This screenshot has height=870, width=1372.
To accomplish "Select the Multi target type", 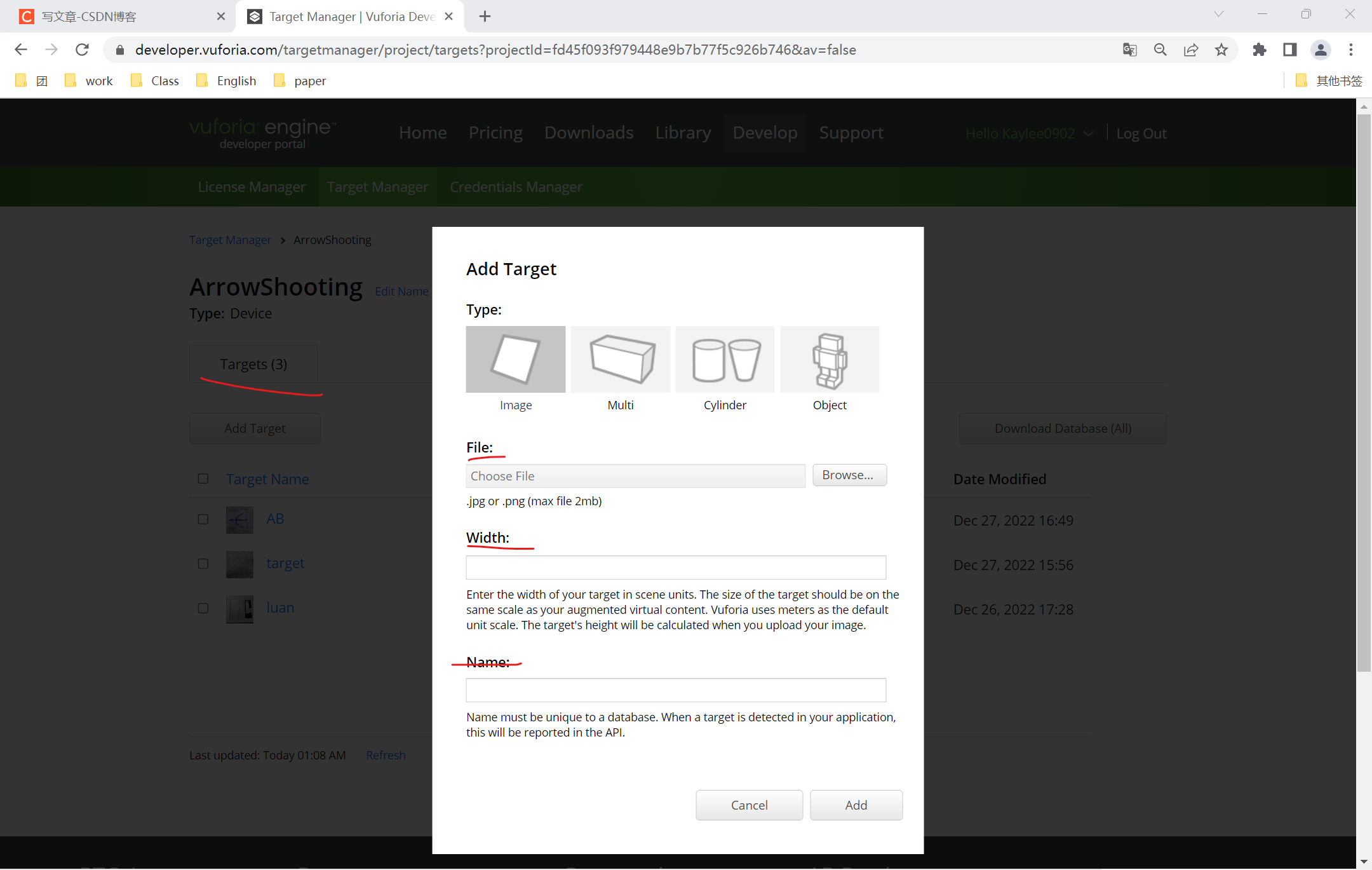I will tap(621, 359).
